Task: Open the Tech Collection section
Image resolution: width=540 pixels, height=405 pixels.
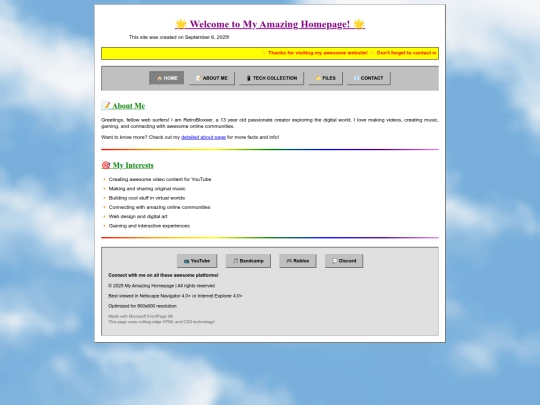Action: tap(271, 78)
